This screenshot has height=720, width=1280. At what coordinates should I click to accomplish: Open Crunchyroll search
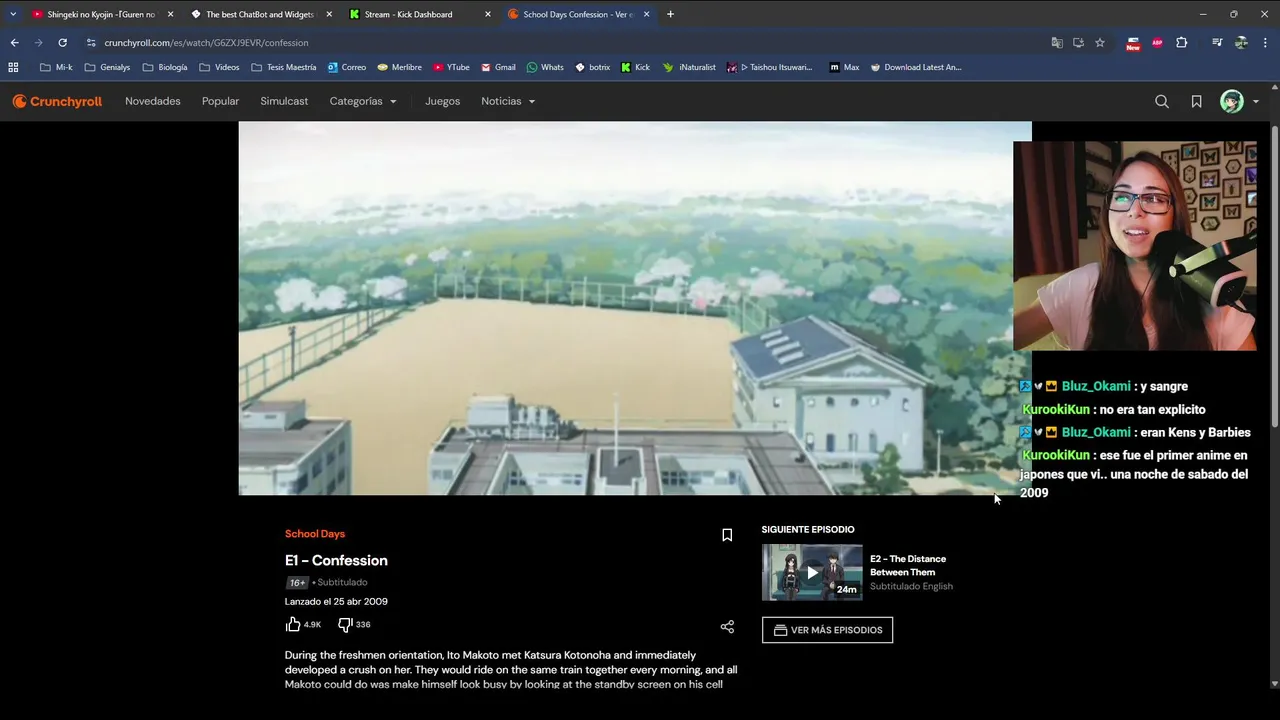click(x=1162, y=101)
